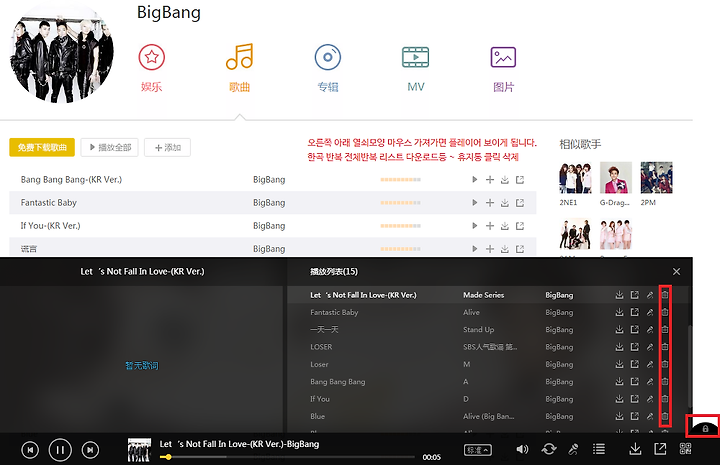The width and height of the screenshot is (720, 465).
Task: Select the song title Fantastic Baby in list
Action: coord(49,202)
